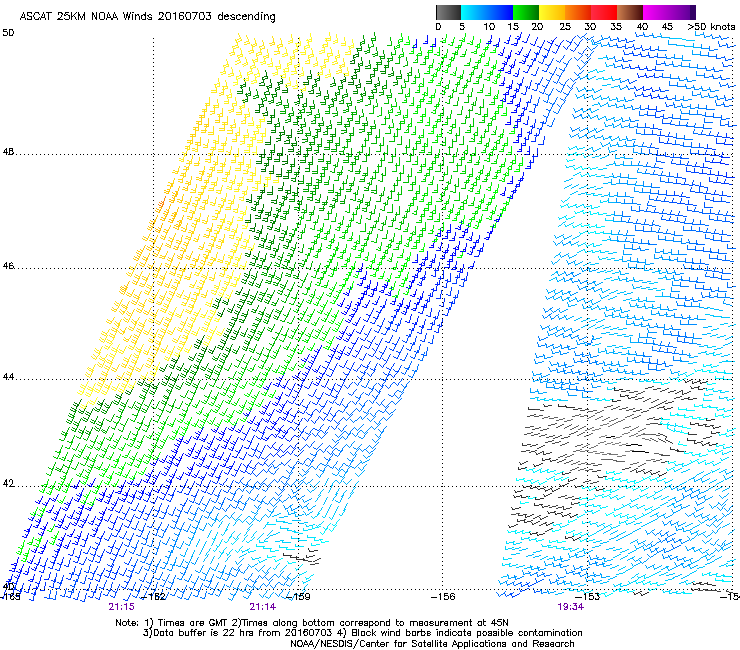Click the legend tick label '25'
Viewport: 740px width, 650px height.
tap(565, 27)
